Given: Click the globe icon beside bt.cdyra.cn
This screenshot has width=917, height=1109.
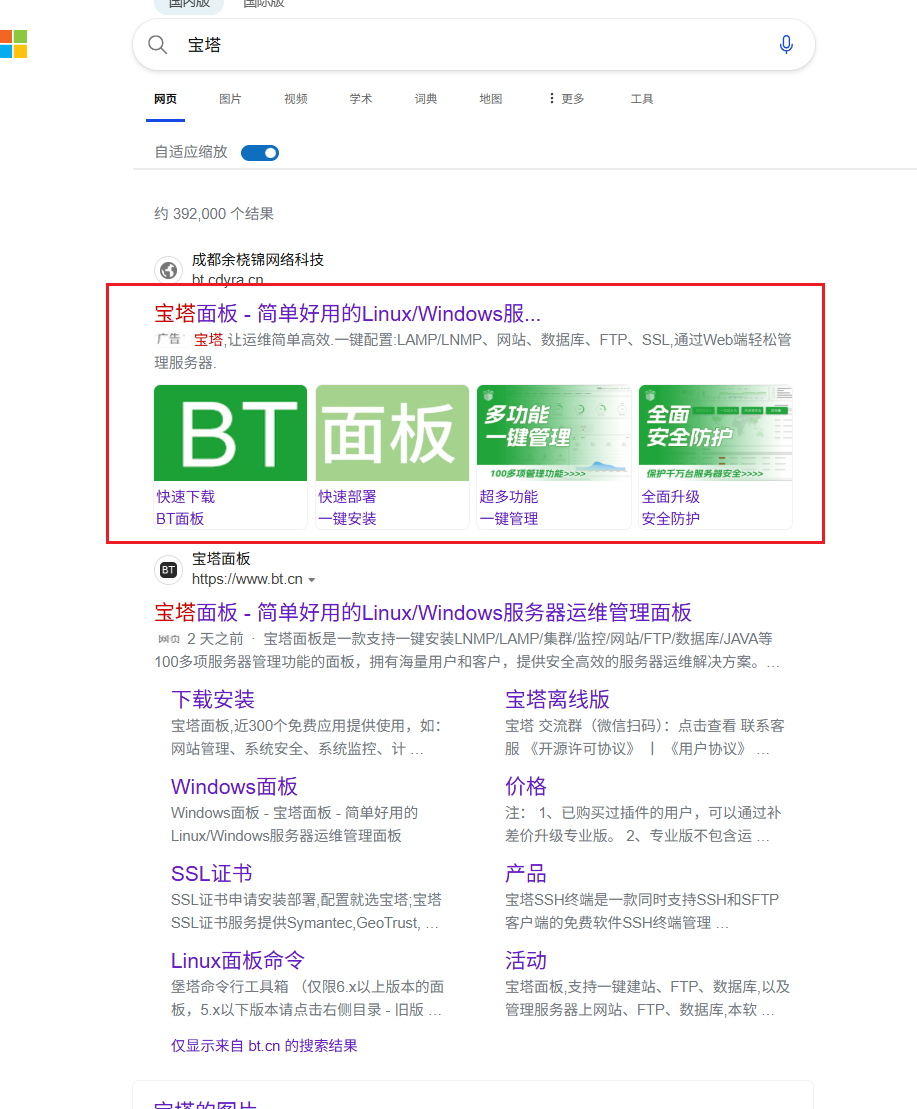Looking at the screenshot, I should click(x=168, y=270).
